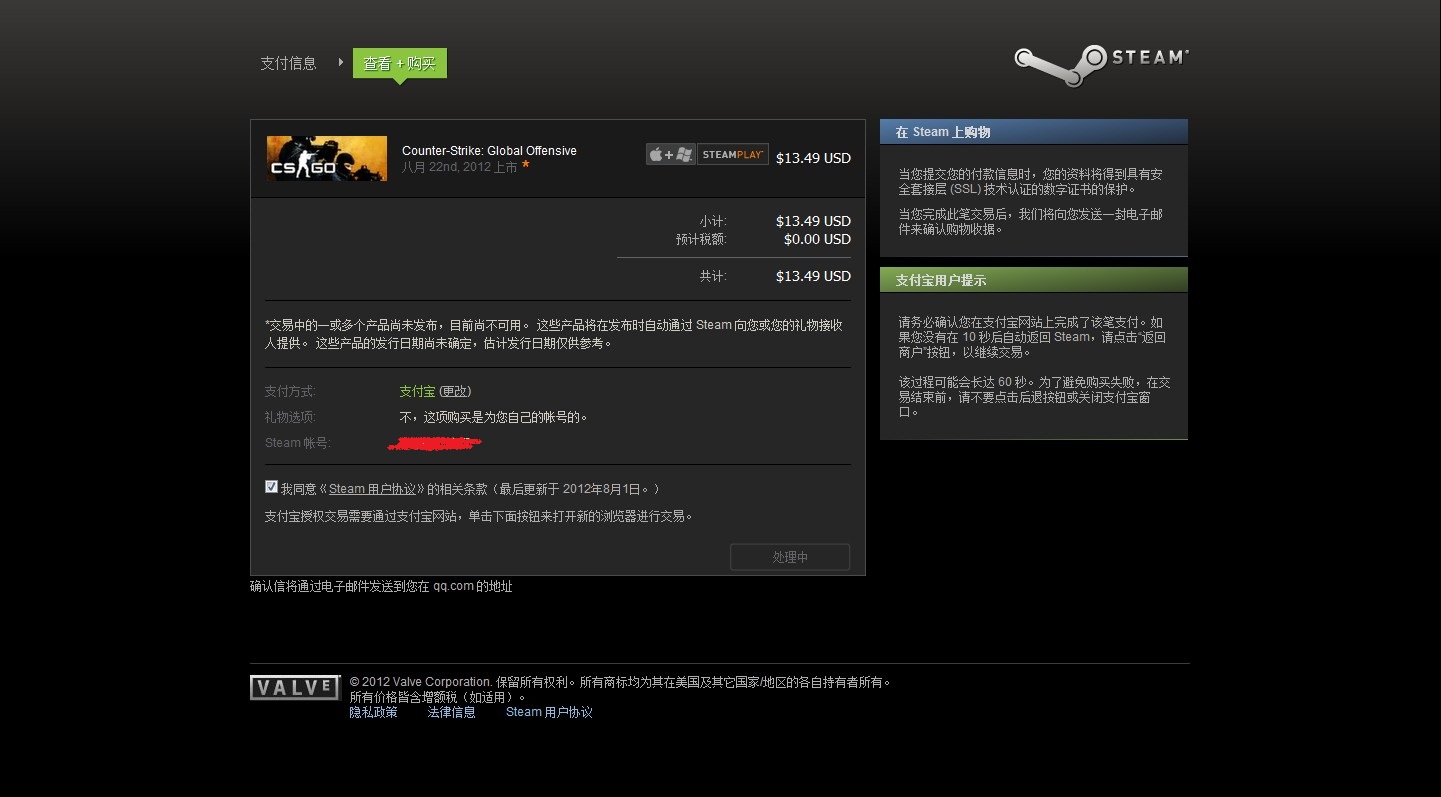Click the qq.com confirmation email notice

pyautogui.click(x=381, y=586)
